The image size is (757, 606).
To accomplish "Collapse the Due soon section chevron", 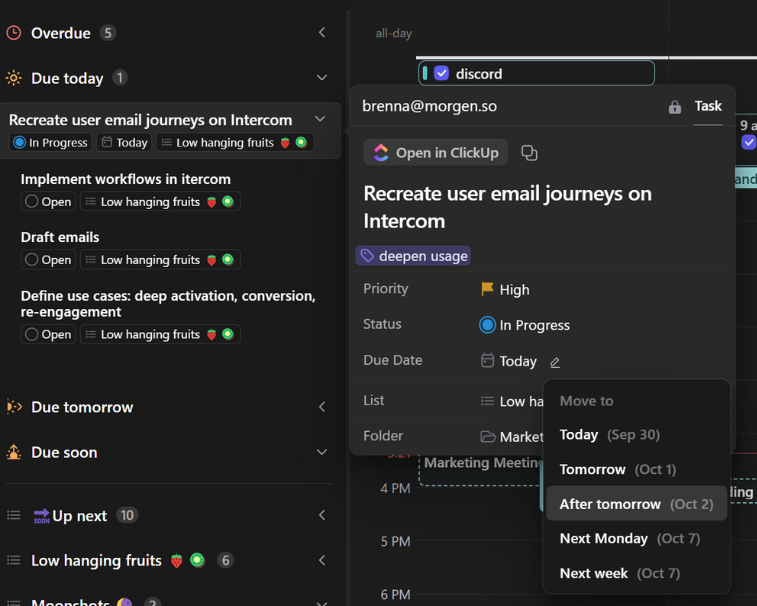I will 322,452.
